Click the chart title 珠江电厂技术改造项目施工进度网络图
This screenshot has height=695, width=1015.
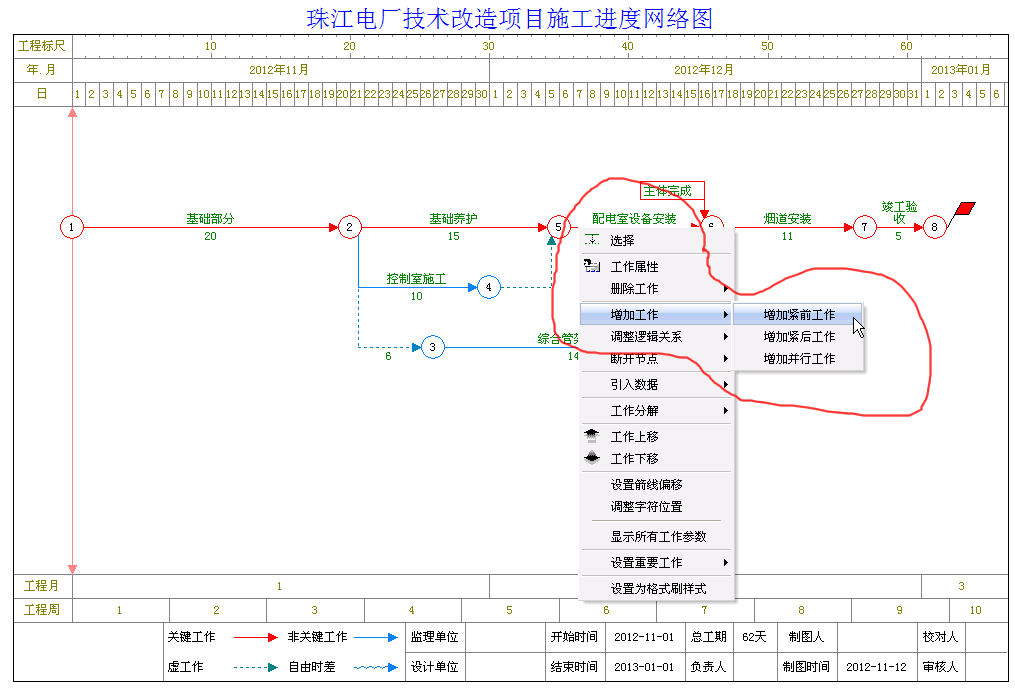[509, 18]
